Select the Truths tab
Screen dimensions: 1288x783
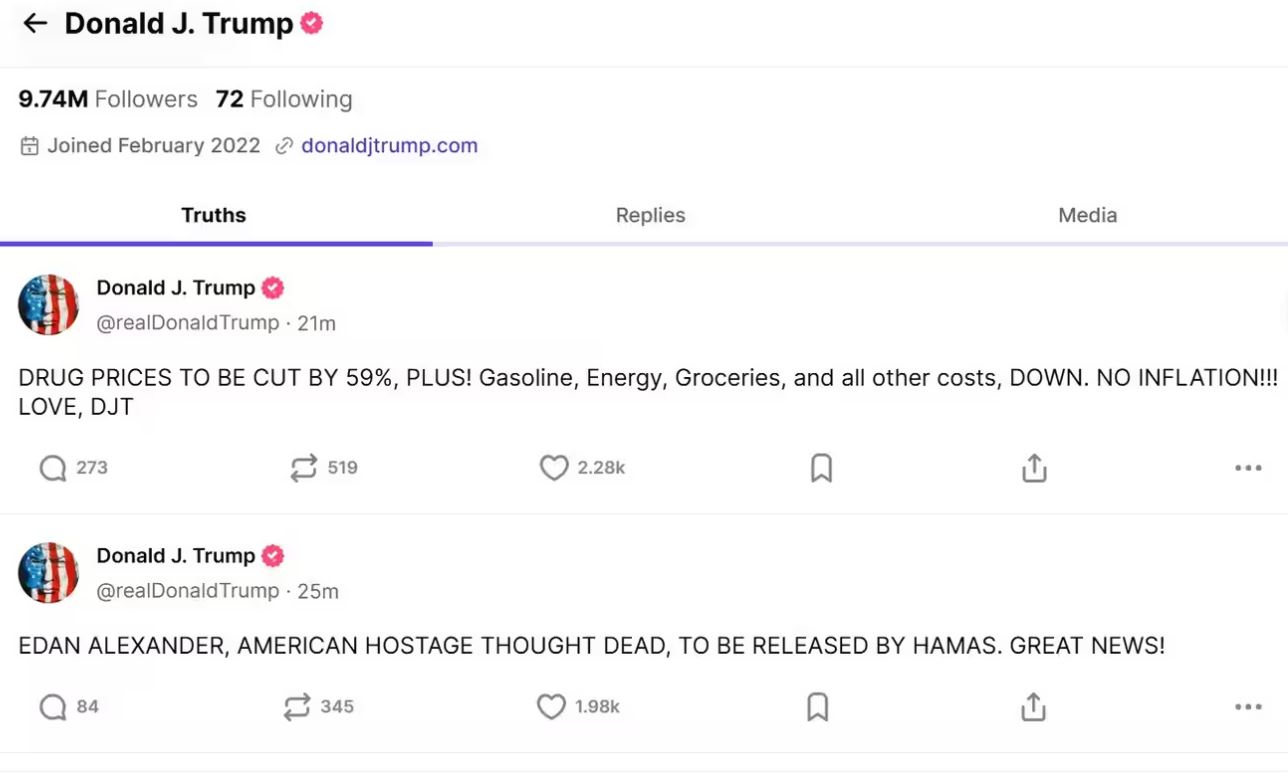point(213,215)
